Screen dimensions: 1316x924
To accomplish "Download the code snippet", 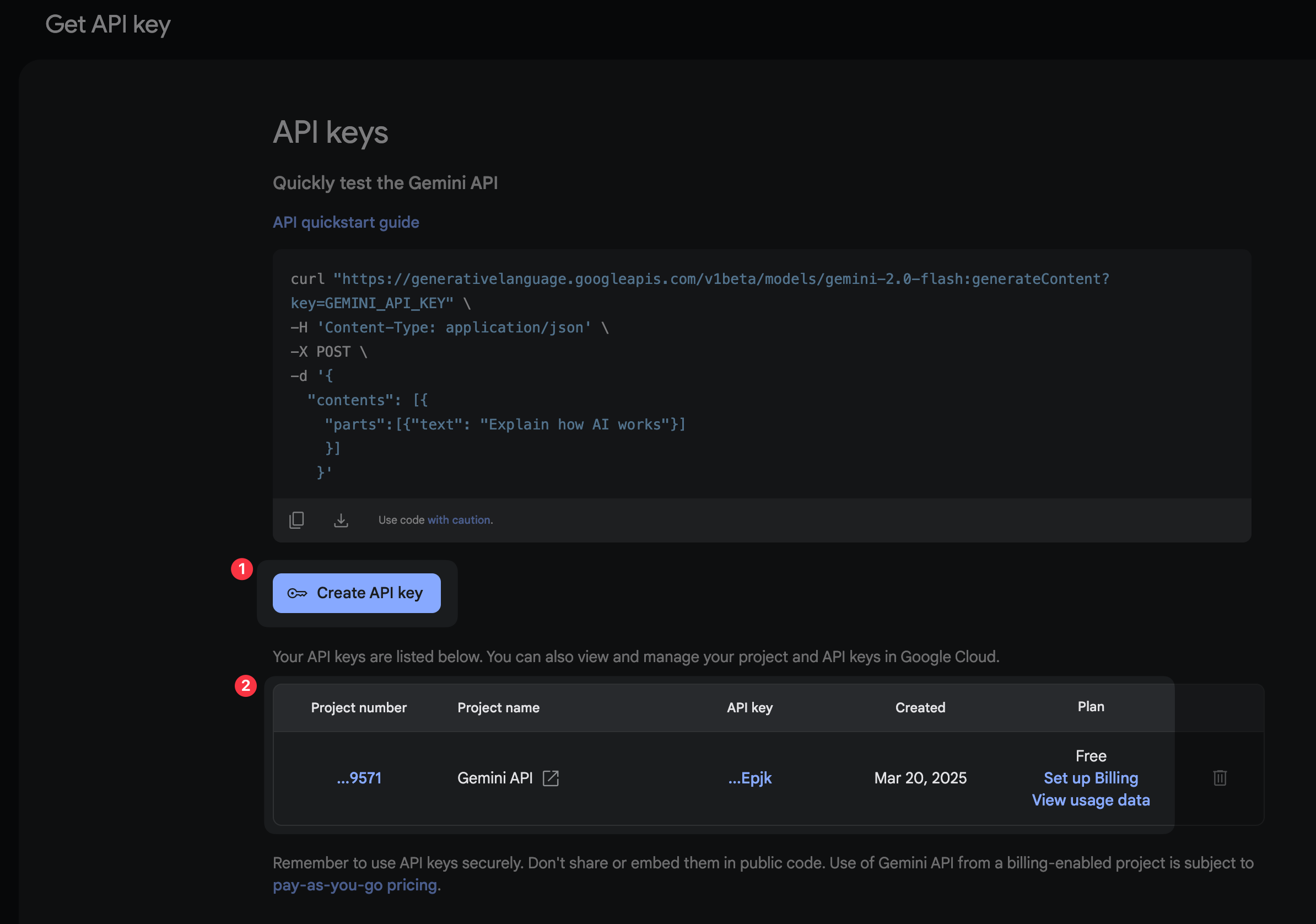I will point(341,520).
